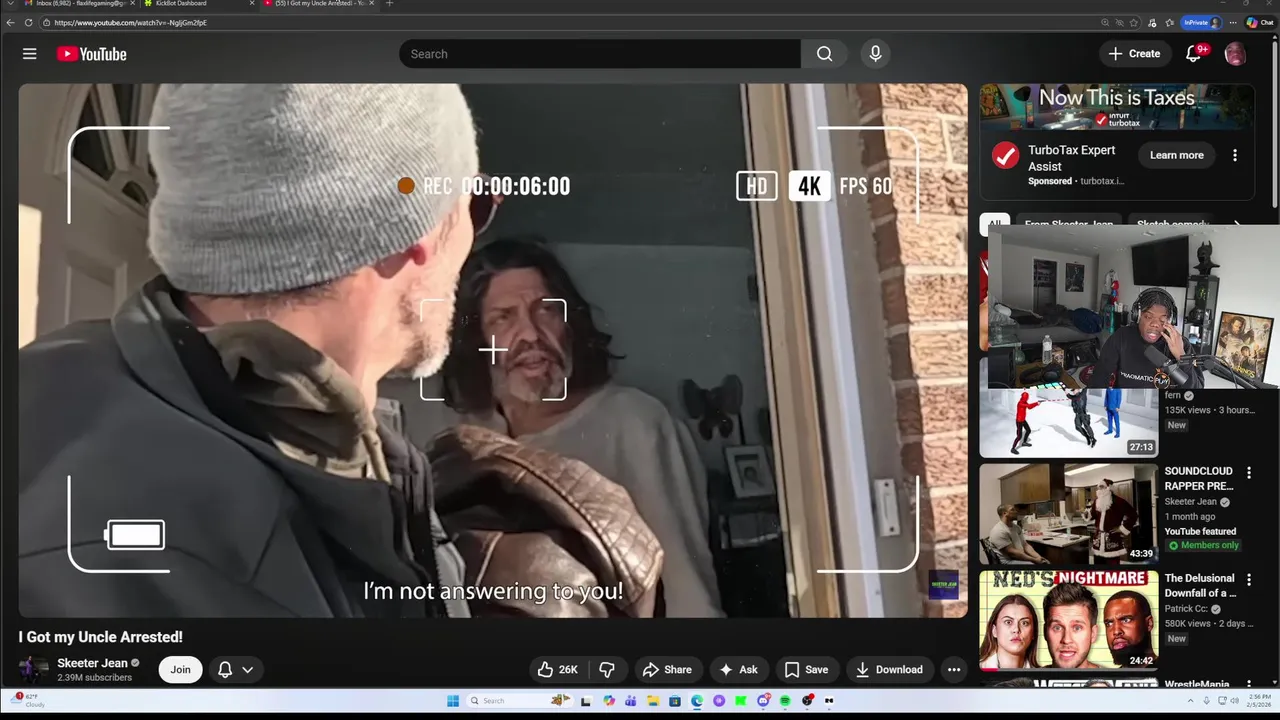Open Spotify from the taskbar
The height and width of the screenshot is (720, 1280).
point(785,701)
